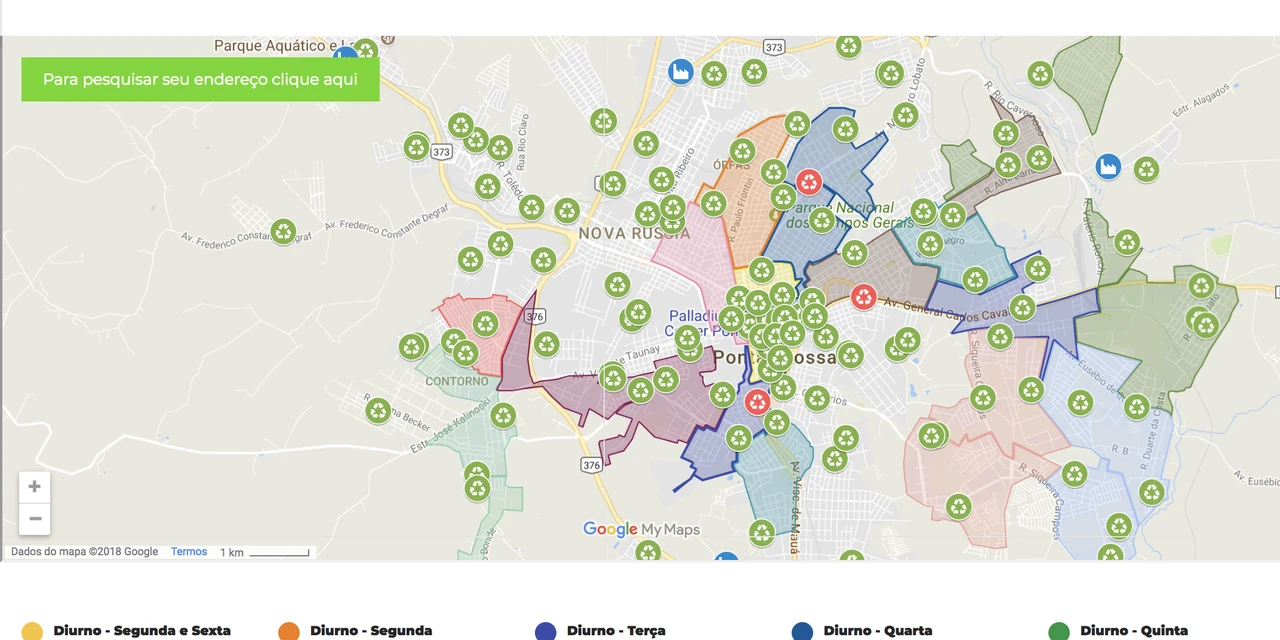Select blue factory marker left of Estr. Alagados
Viewport: 1280px width, 640px height.
[x=1107, y=166]
